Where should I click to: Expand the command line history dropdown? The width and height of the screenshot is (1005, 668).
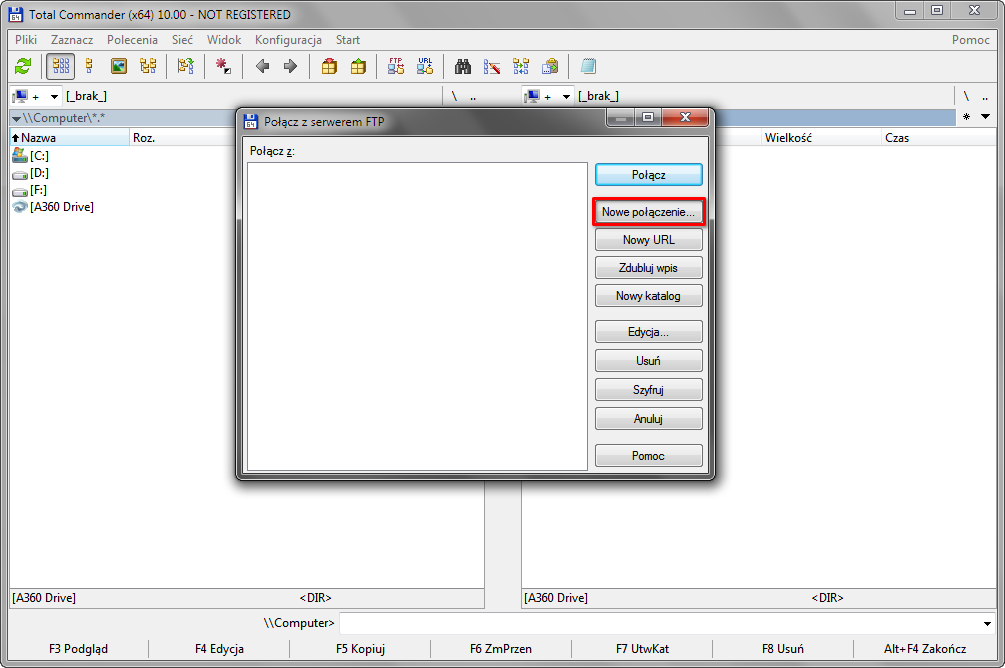point(987,623)
